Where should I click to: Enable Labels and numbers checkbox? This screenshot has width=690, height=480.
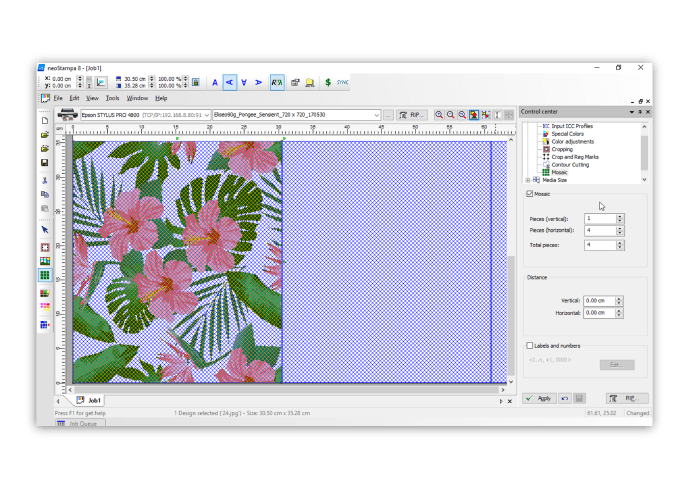point(530,346)
